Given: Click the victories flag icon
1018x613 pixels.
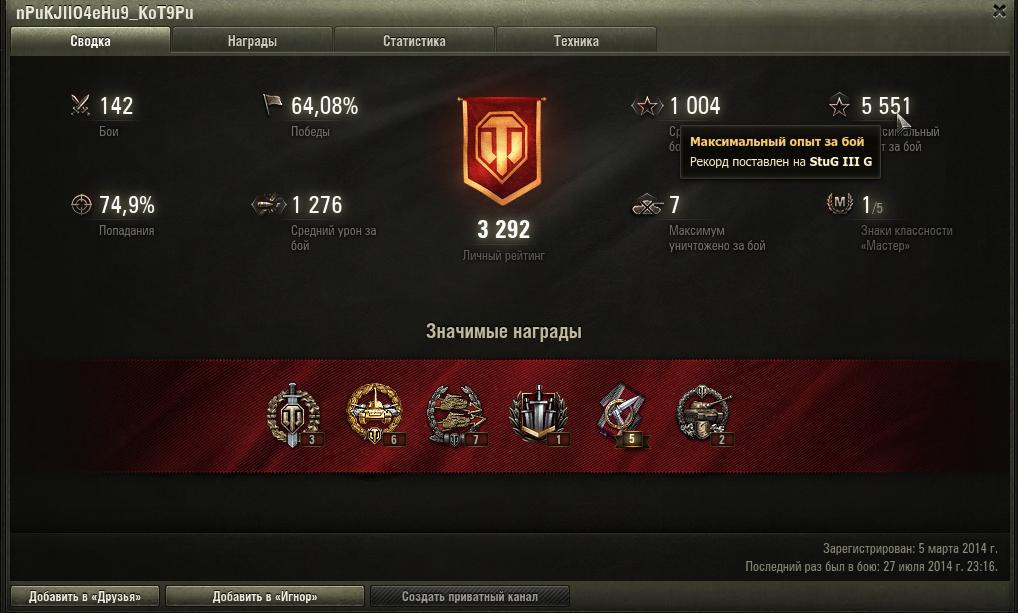Looking at the screenshot, I should pos(273,104).
